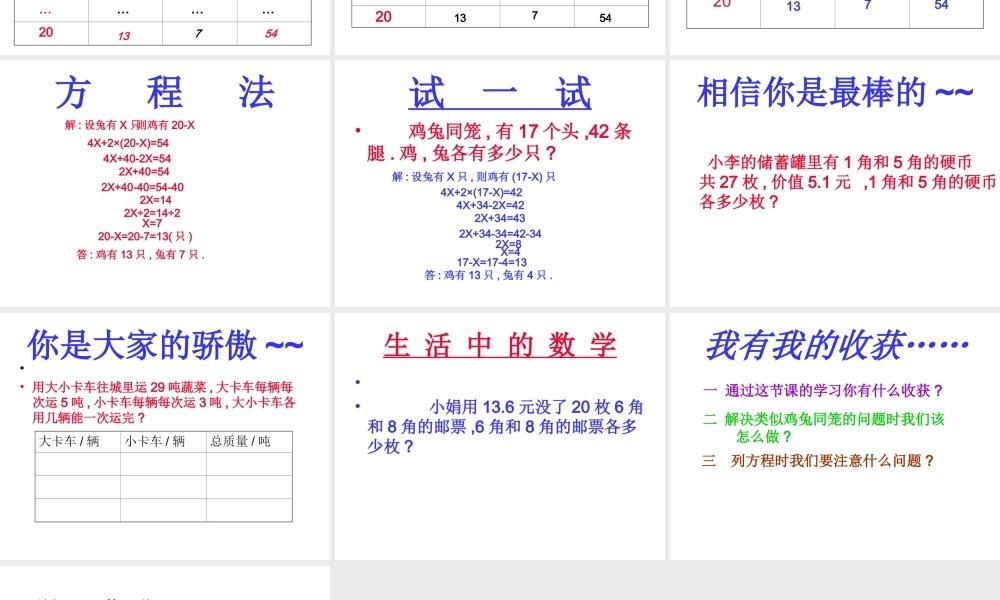Click equation 4X+2×(17-X)=42
Screen dimensions: 1000x600
482,192
